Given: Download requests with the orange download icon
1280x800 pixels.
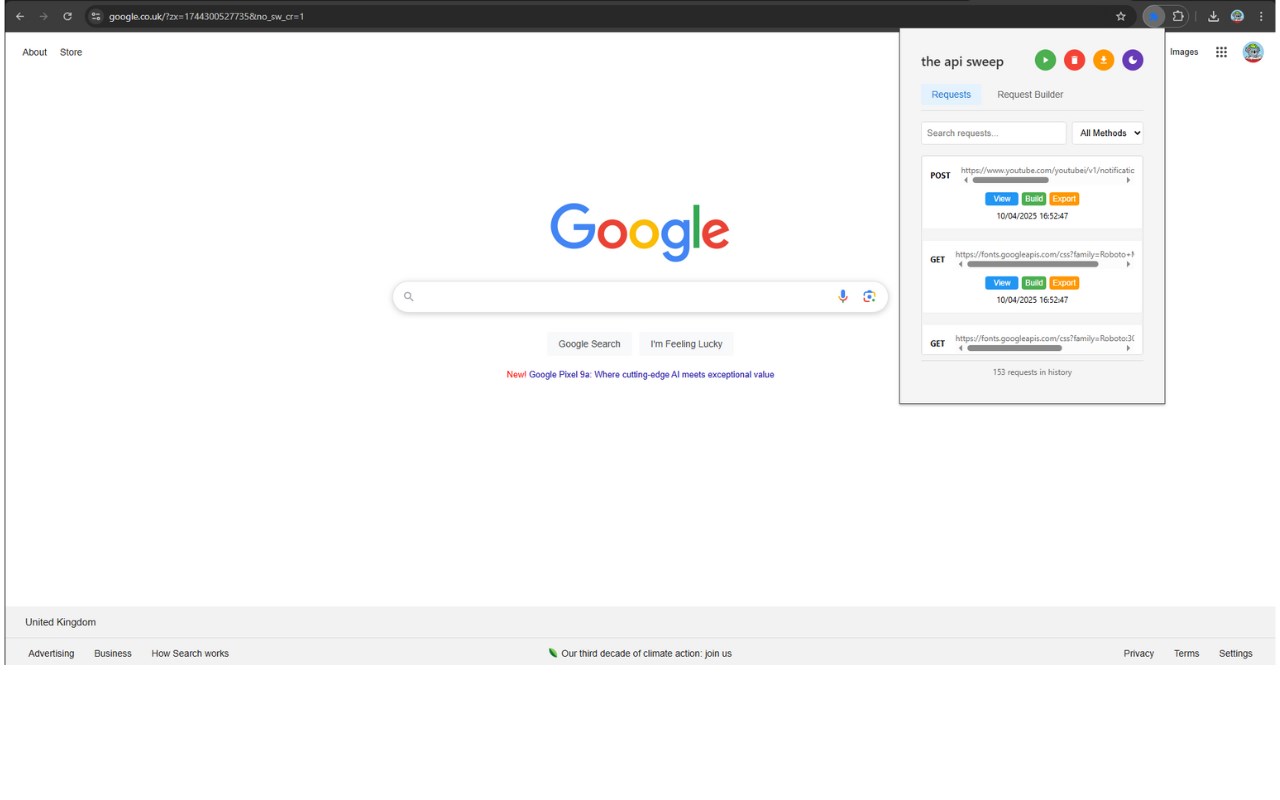Looking at the screenshot, I should tap(1103, 61).
